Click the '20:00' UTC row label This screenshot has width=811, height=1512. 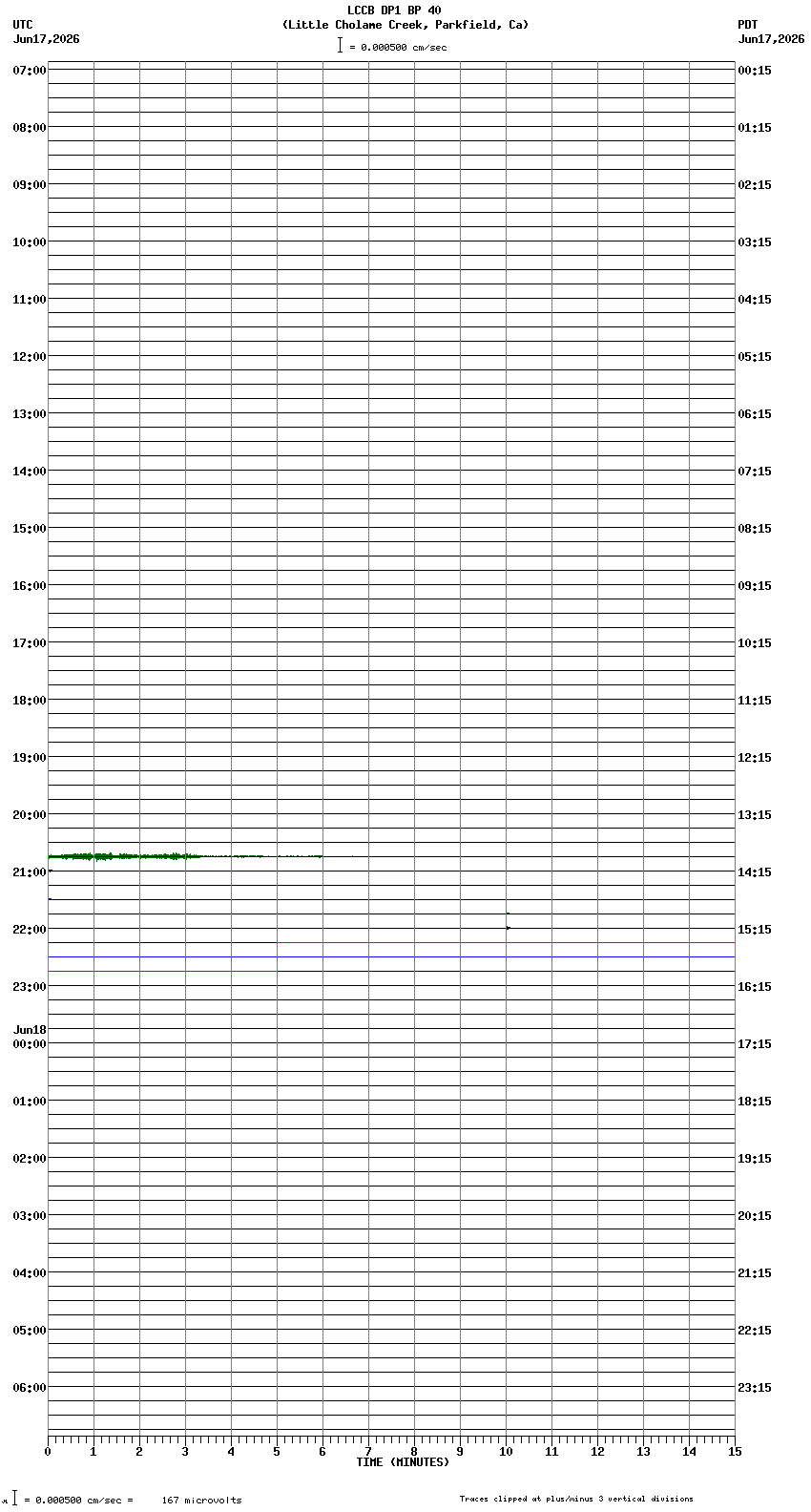click(x=30, y=815)
